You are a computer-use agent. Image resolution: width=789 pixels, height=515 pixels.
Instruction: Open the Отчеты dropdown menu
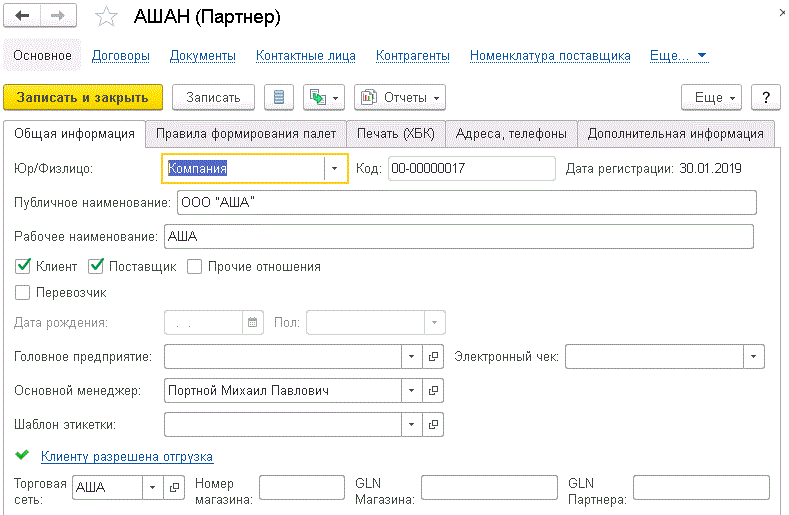pyautogui.click(x=400, y=97)
